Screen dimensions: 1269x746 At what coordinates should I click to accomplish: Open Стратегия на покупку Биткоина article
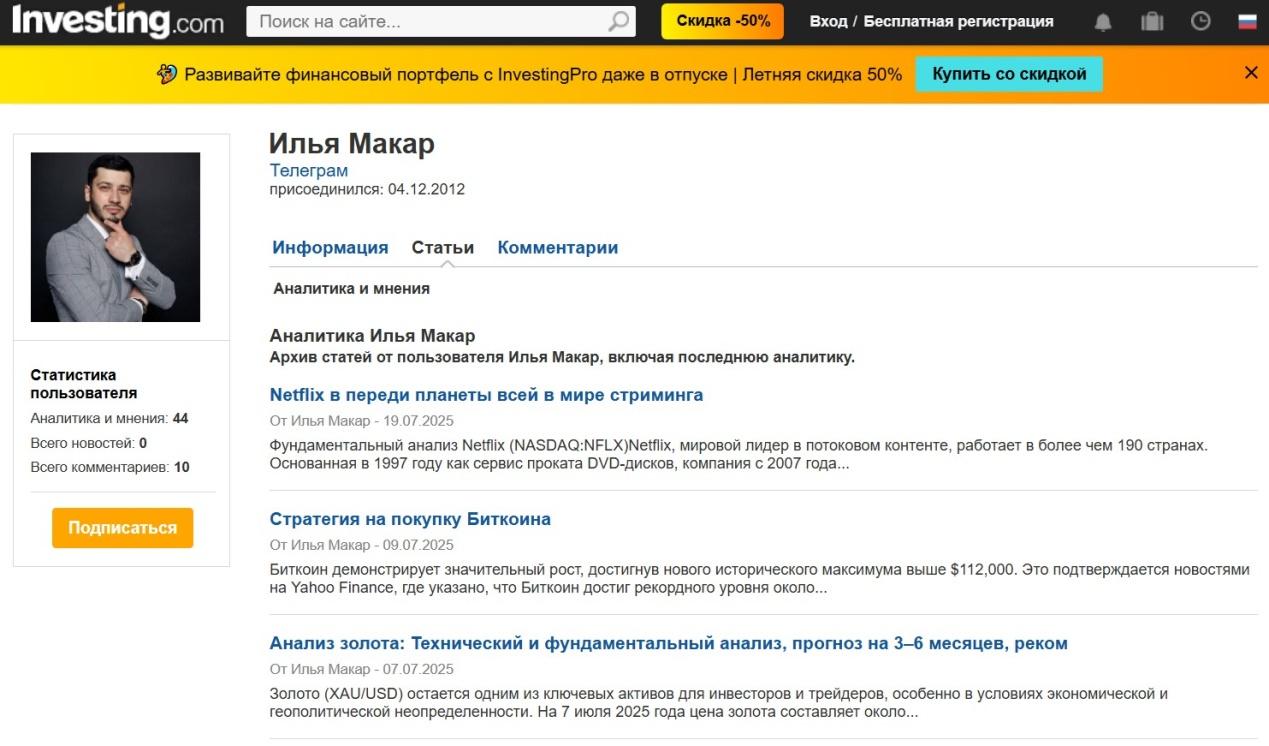point(410,519)
